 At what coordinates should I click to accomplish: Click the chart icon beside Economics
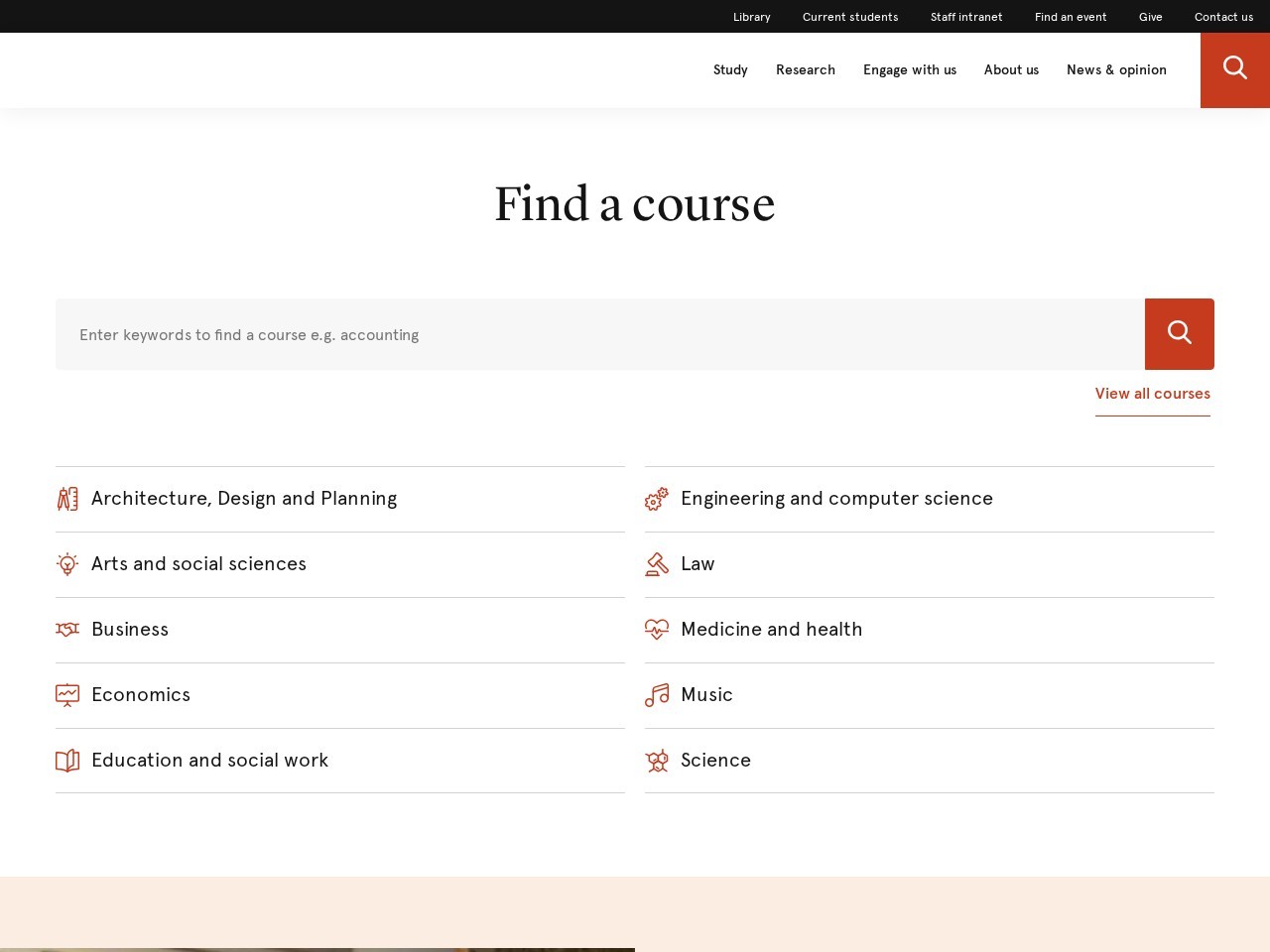(x=67, y=695)
